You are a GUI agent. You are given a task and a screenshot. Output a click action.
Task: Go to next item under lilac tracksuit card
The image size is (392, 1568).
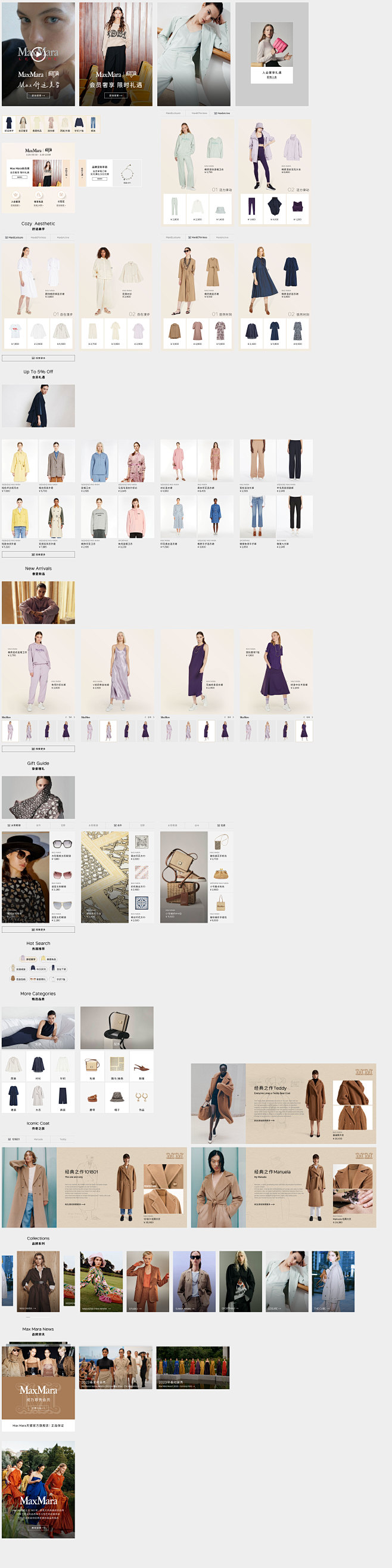[74, 717]
